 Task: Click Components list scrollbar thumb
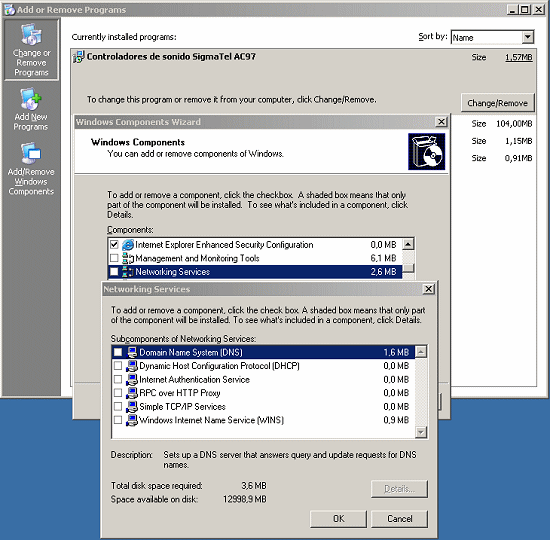click(x=408, y=268)
